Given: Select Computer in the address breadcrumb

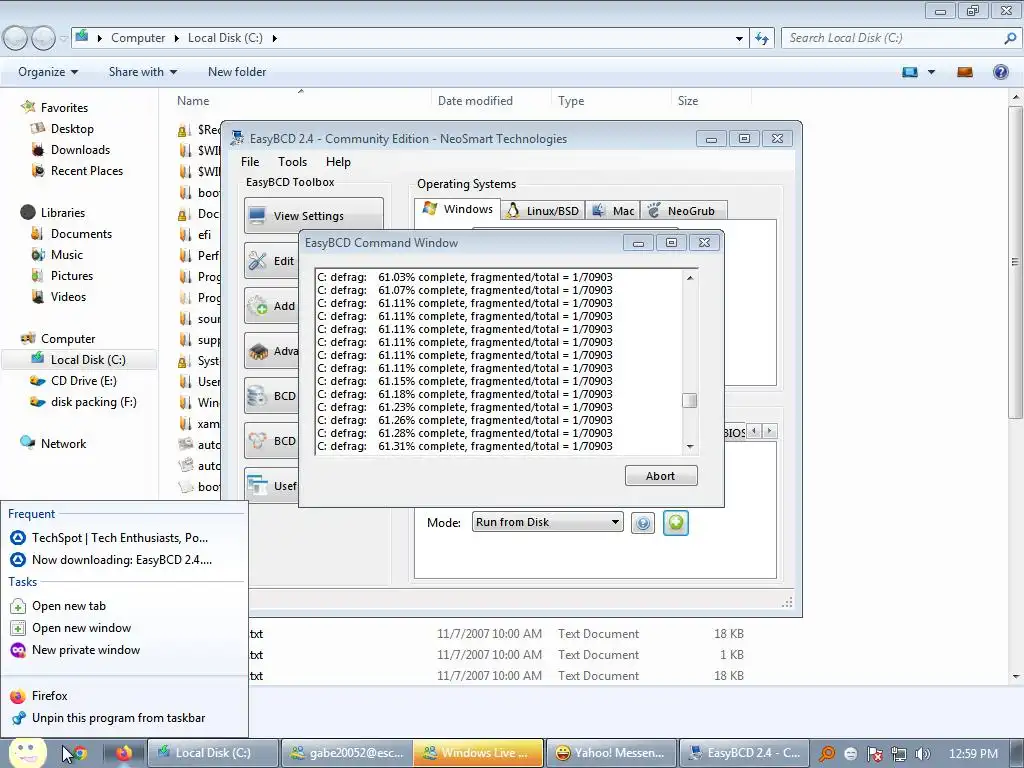Looking at the screenshot, I should tap(138, 38).
